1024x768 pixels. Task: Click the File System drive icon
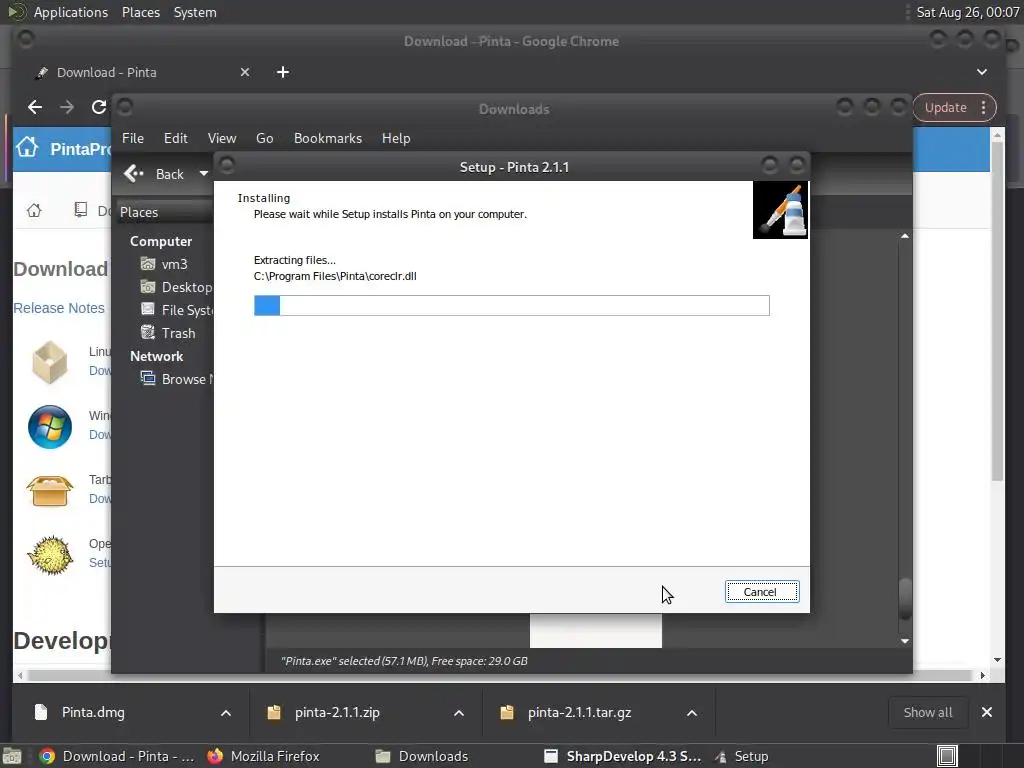coord(148,310)
